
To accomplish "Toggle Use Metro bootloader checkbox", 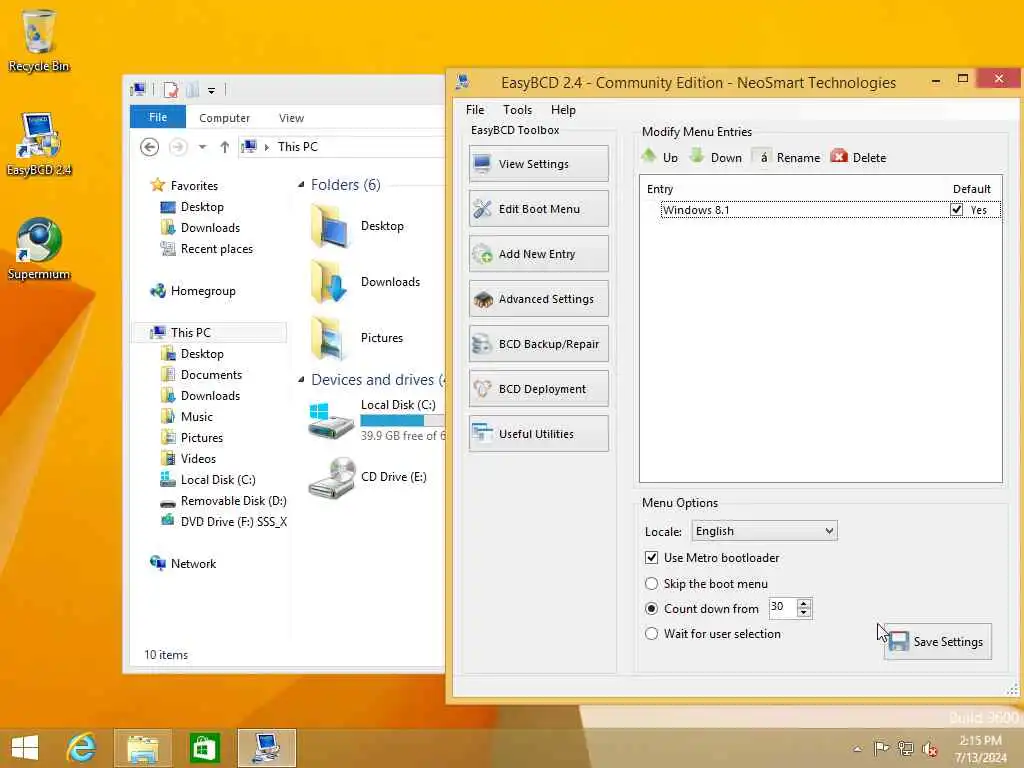I will click(651, 558).
